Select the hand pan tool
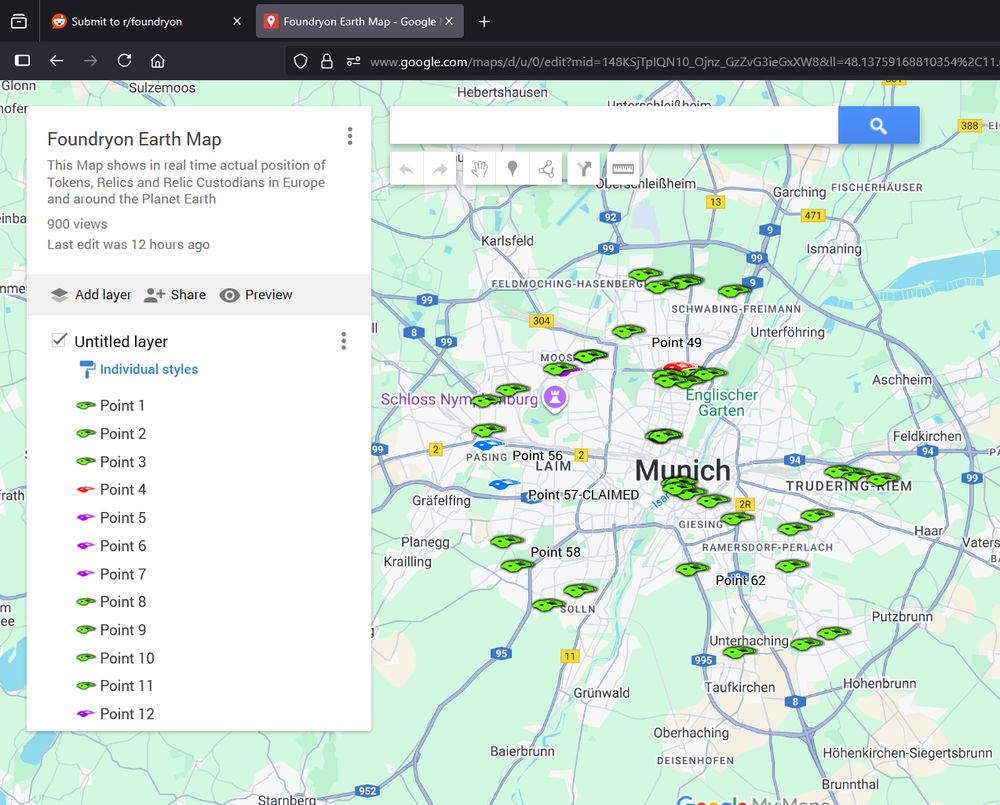The width and height of the screenshot is (1000, 805). click(x=480, y=169)
